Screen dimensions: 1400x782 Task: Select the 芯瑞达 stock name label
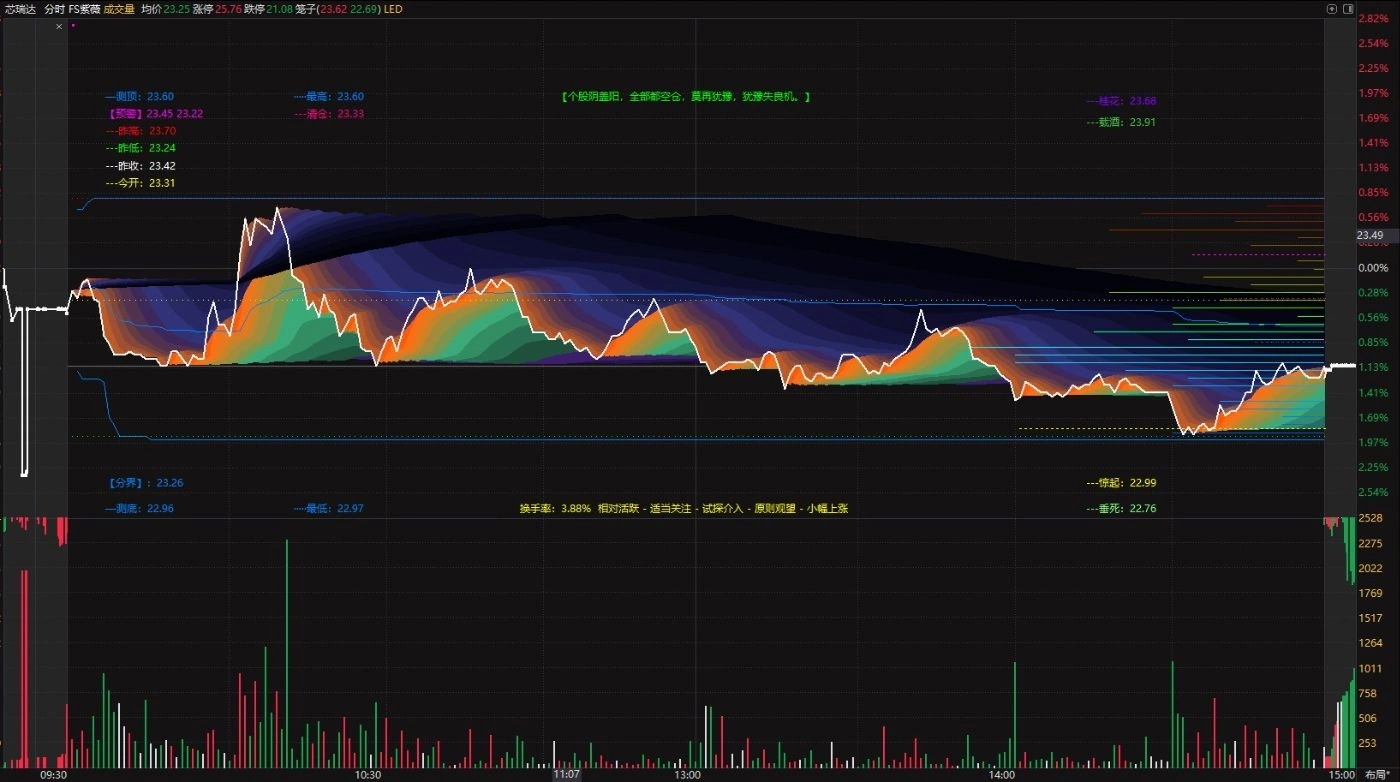[x=20, y=9]
